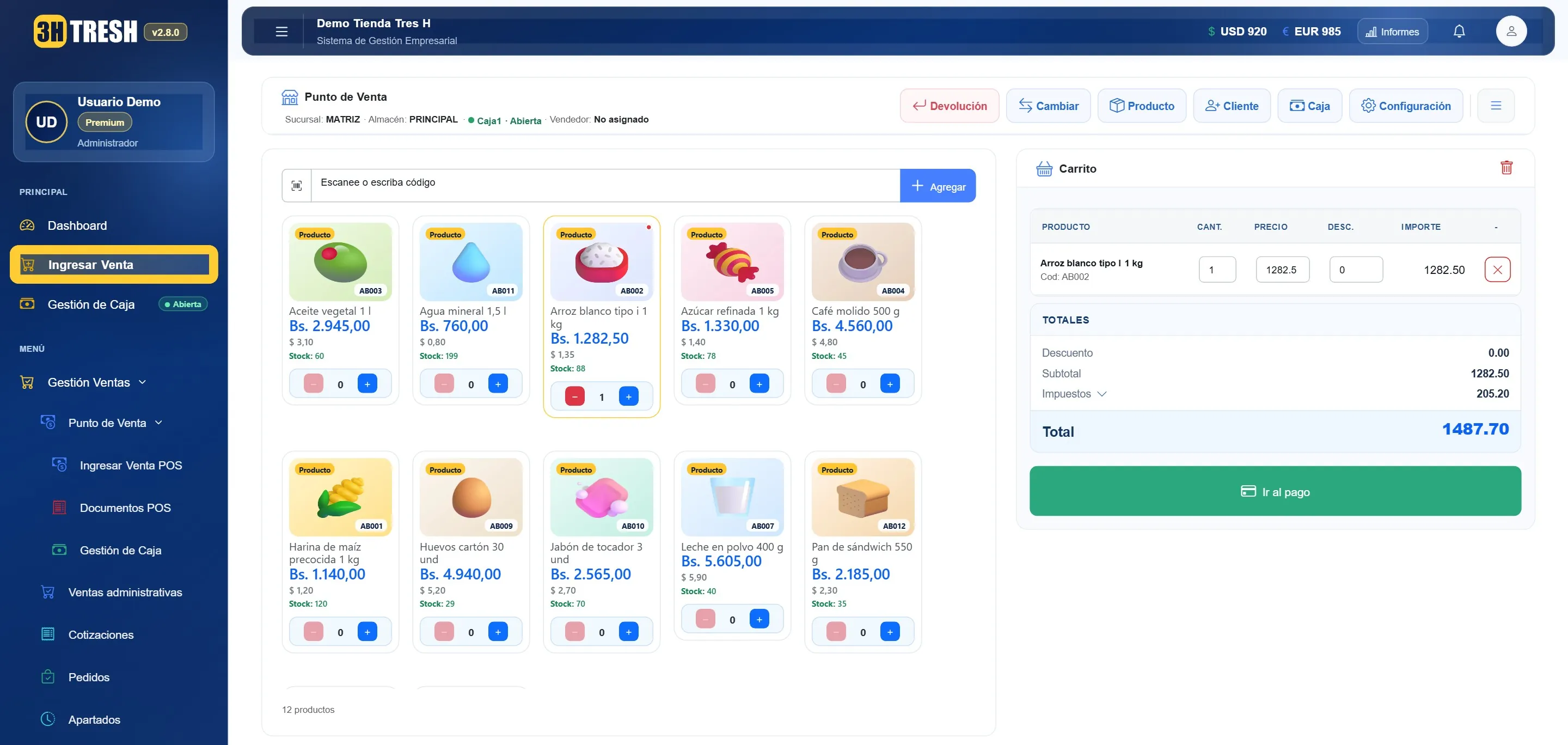Open the notifications bell icon
Screen dimensions: 1568x745
(x=1459, y=32)
